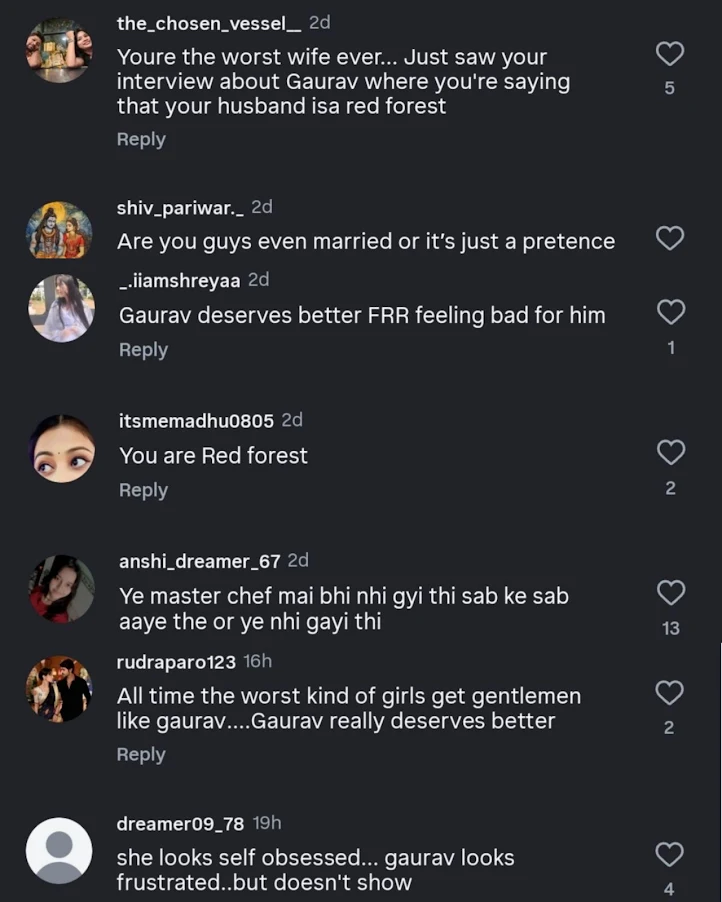722x902 pixels.
Task: Tap heart on anshi_dreamer_67's comment
Action: [670, 593]
